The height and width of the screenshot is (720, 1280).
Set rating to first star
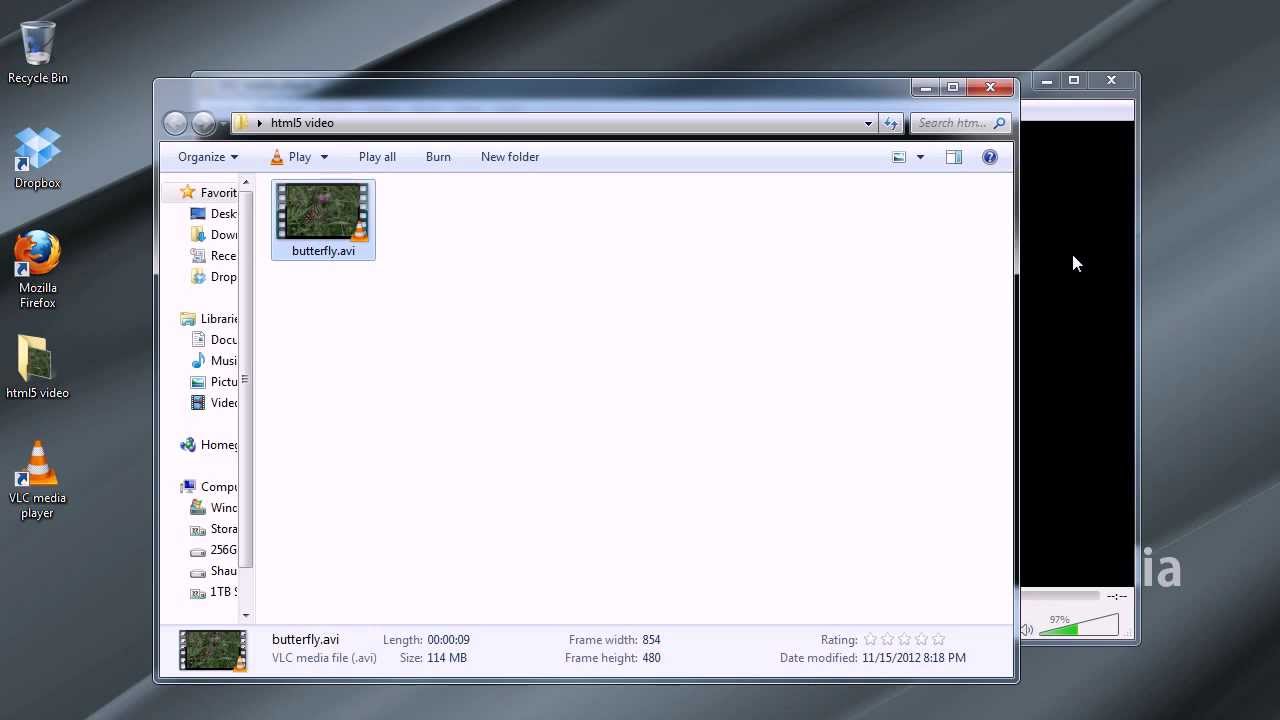[x=870, y=639]
